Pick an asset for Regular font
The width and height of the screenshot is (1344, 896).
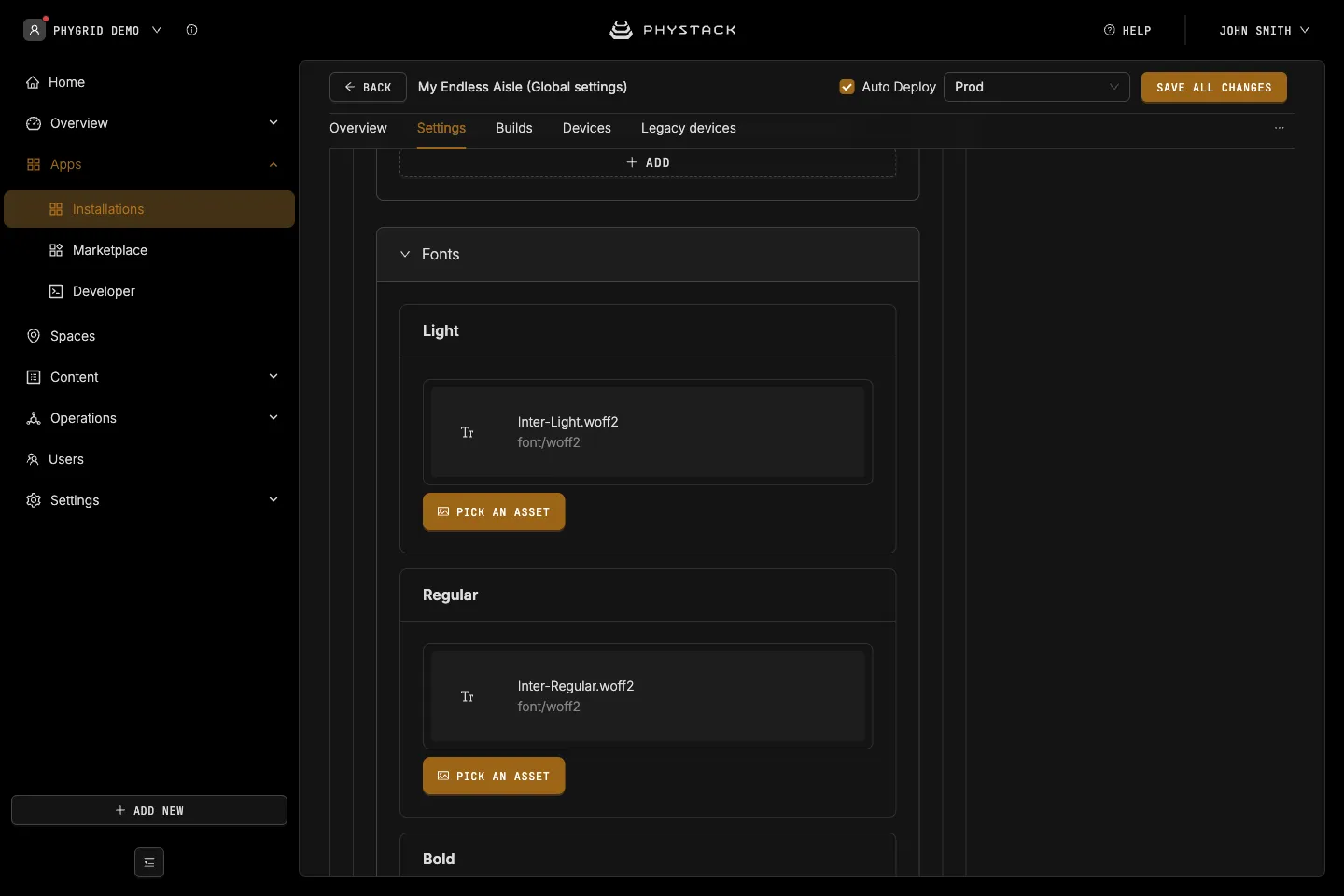[494, 776]
